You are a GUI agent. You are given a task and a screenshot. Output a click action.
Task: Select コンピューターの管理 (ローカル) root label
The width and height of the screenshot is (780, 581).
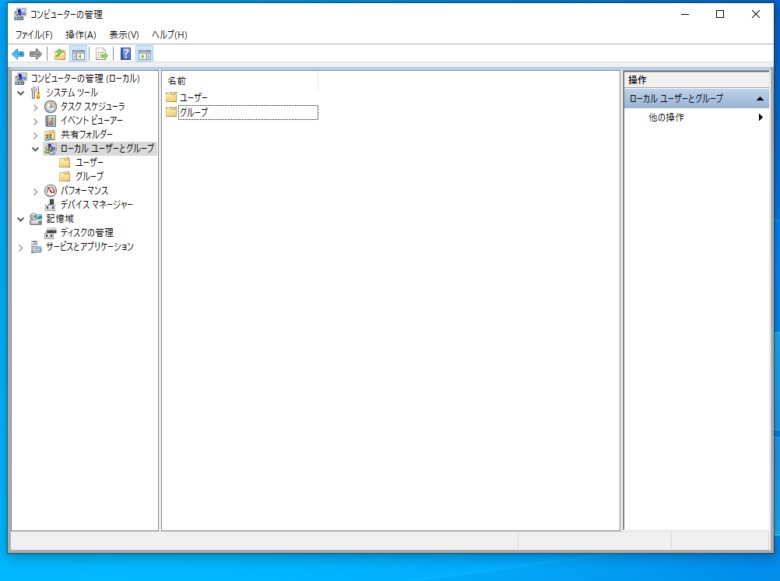86,79
